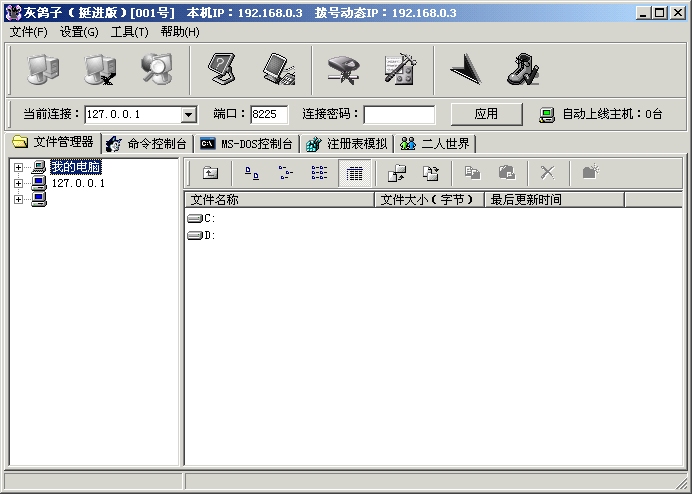Image resolution: width=692 pixels, height=494 pixels.
Task: Click the delete X icon in file toolbar
Action: 547,173
